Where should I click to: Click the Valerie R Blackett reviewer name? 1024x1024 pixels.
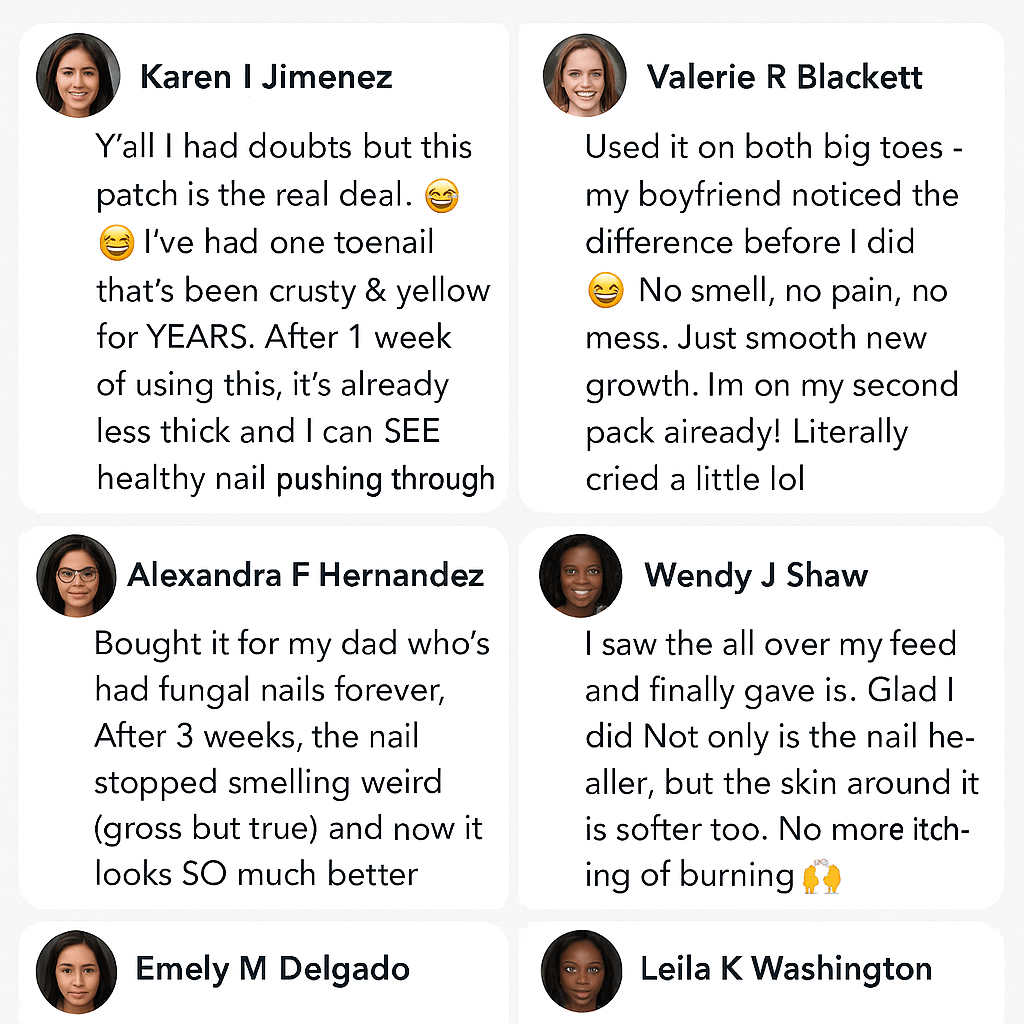(784, 77)
